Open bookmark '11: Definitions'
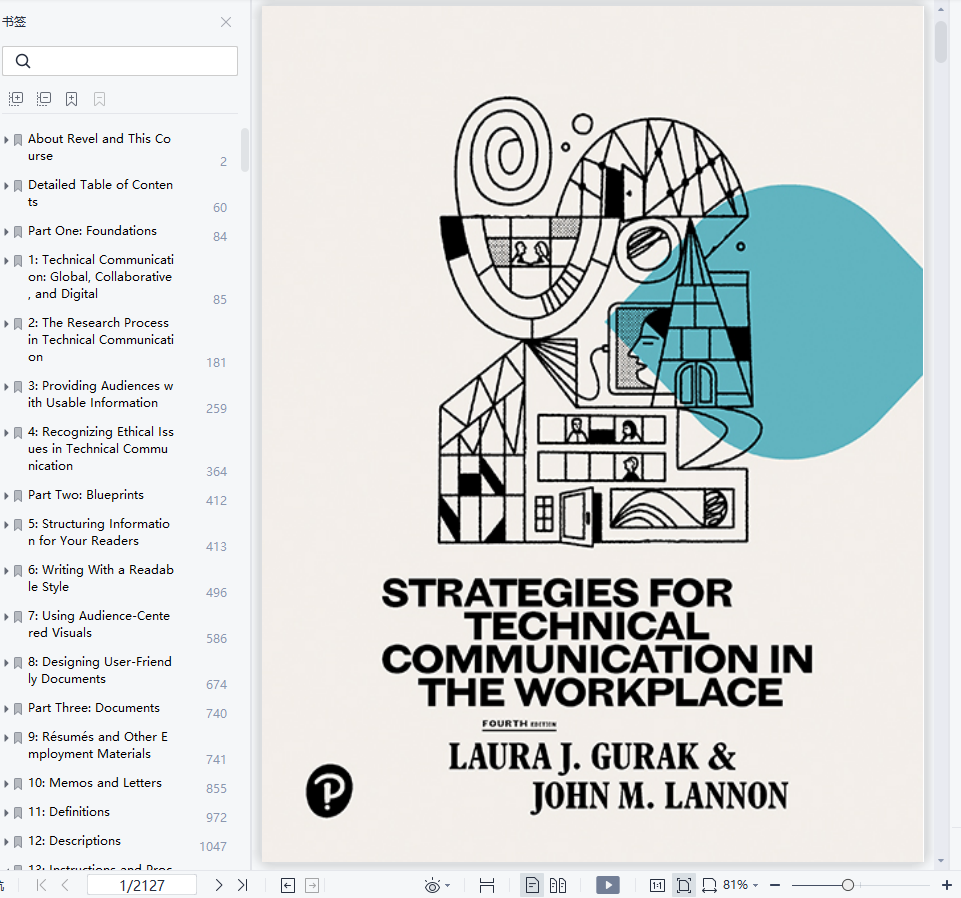961x898 pixels. point(69,812)
